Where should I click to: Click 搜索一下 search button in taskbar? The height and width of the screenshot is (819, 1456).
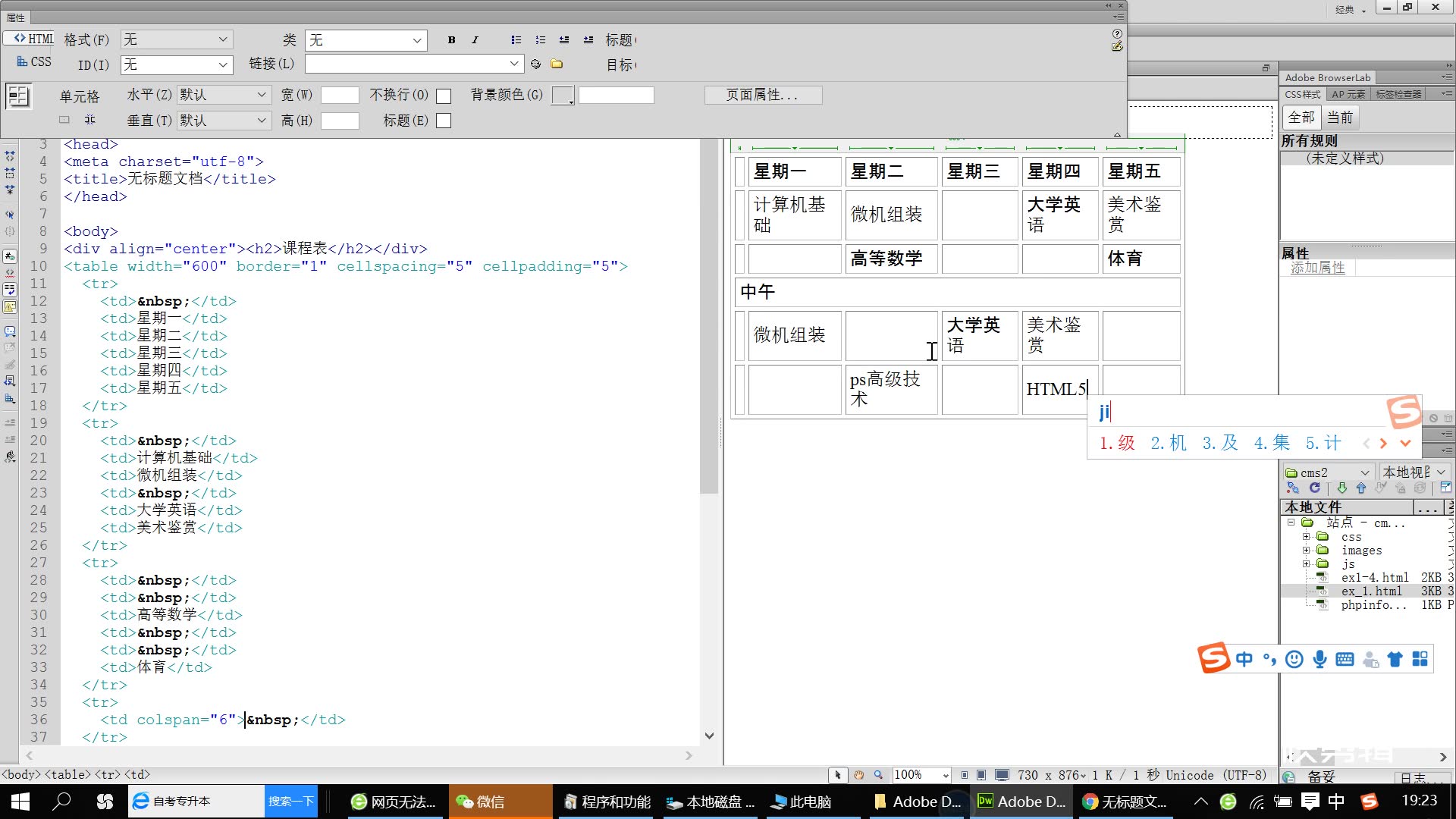tap(291, 802)
